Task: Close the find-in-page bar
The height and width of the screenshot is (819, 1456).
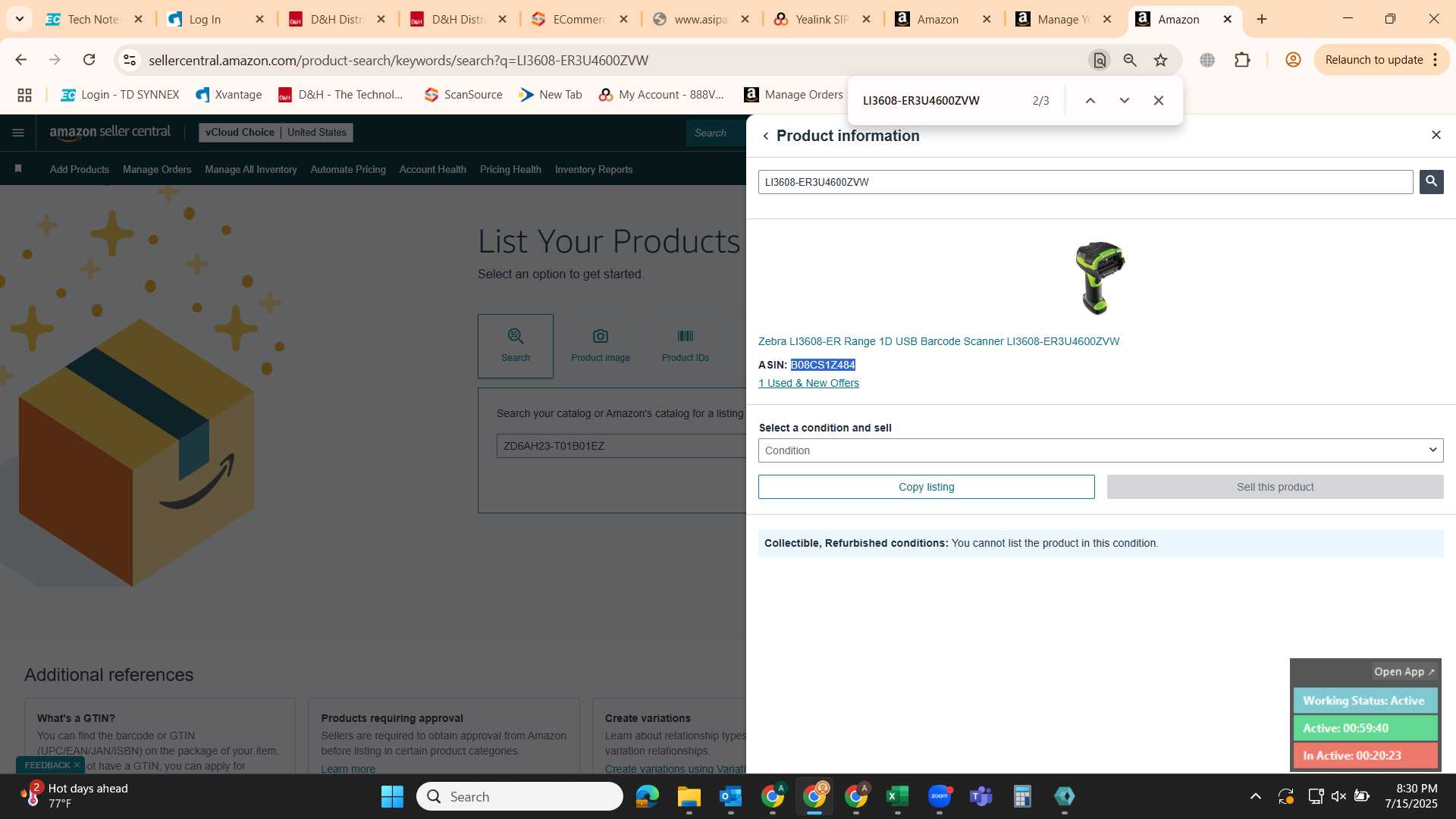Action: (x=1158, y=100)
